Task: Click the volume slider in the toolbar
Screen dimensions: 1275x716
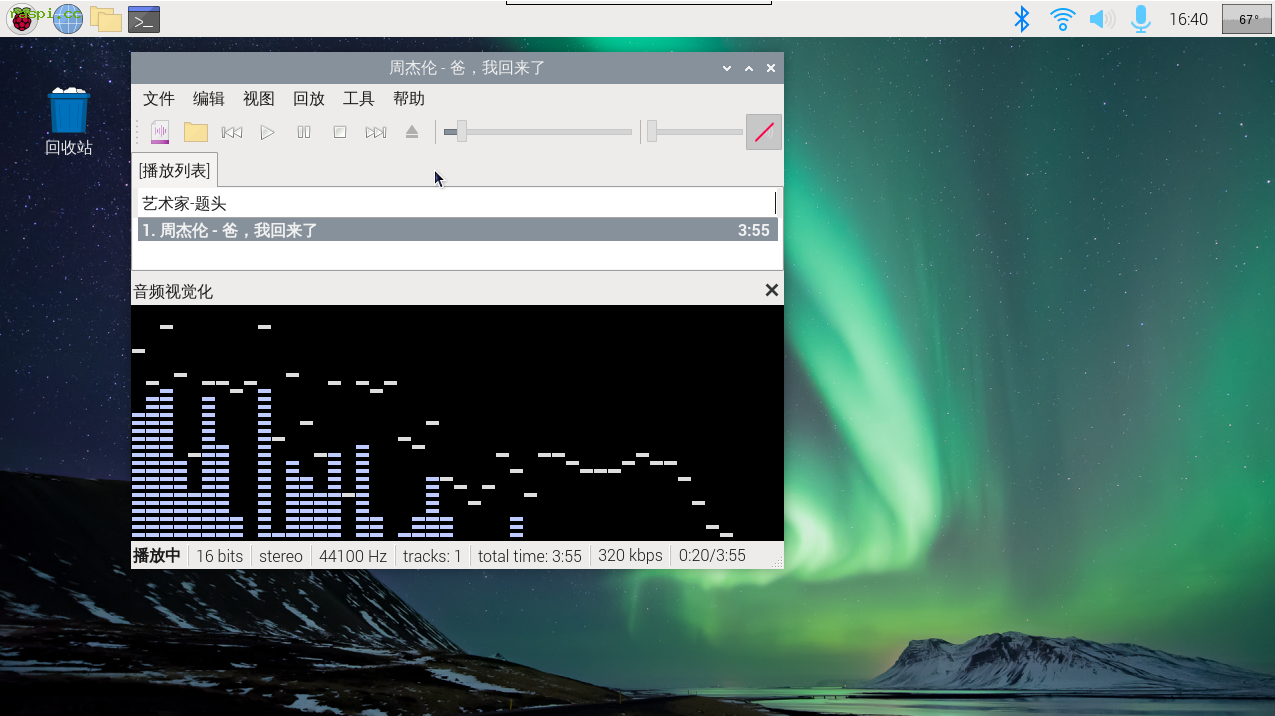Action: click(695, 132)
